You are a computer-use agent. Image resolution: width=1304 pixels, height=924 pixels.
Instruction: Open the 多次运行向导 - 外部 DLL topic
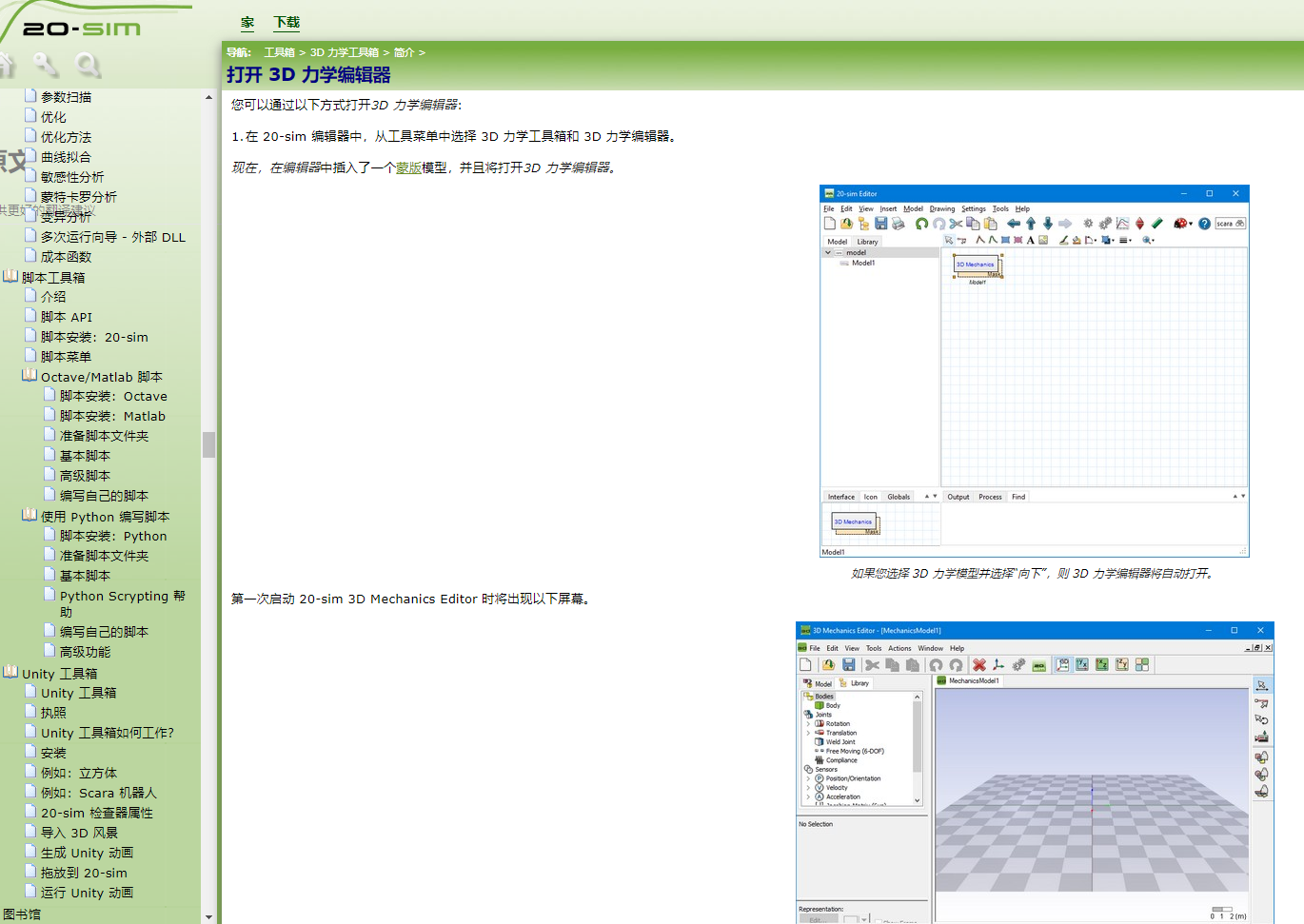coord(112,237)
